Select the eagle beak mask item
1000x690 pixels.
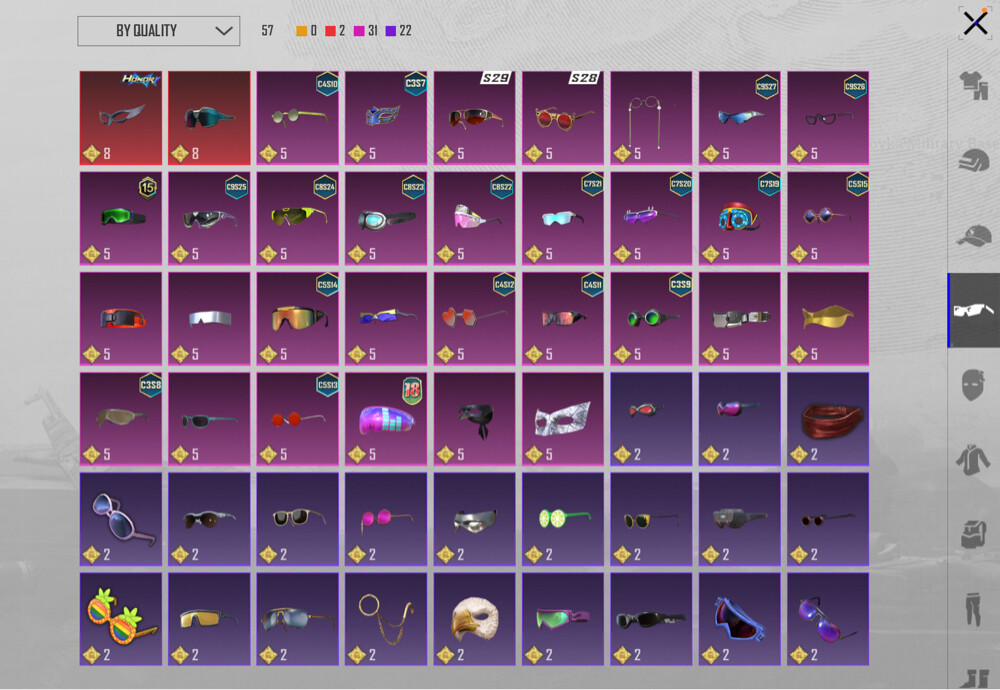click(474, 619)
